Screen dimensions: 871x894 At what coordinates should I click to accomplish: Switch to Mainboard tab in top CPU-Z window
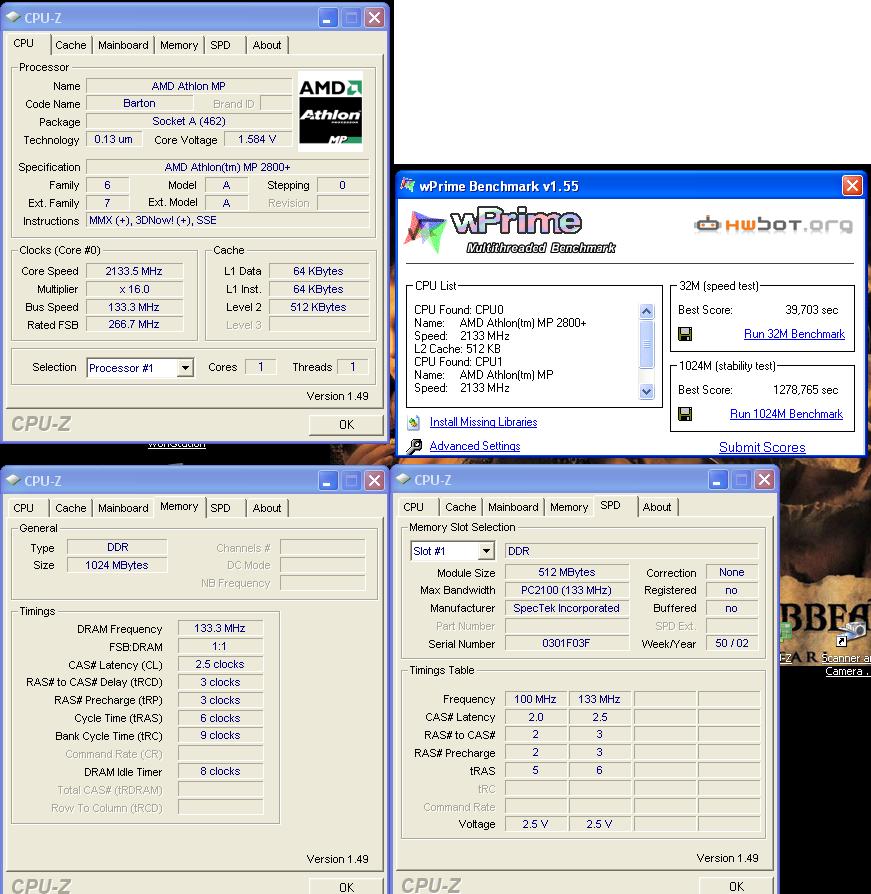click(123, 45)
